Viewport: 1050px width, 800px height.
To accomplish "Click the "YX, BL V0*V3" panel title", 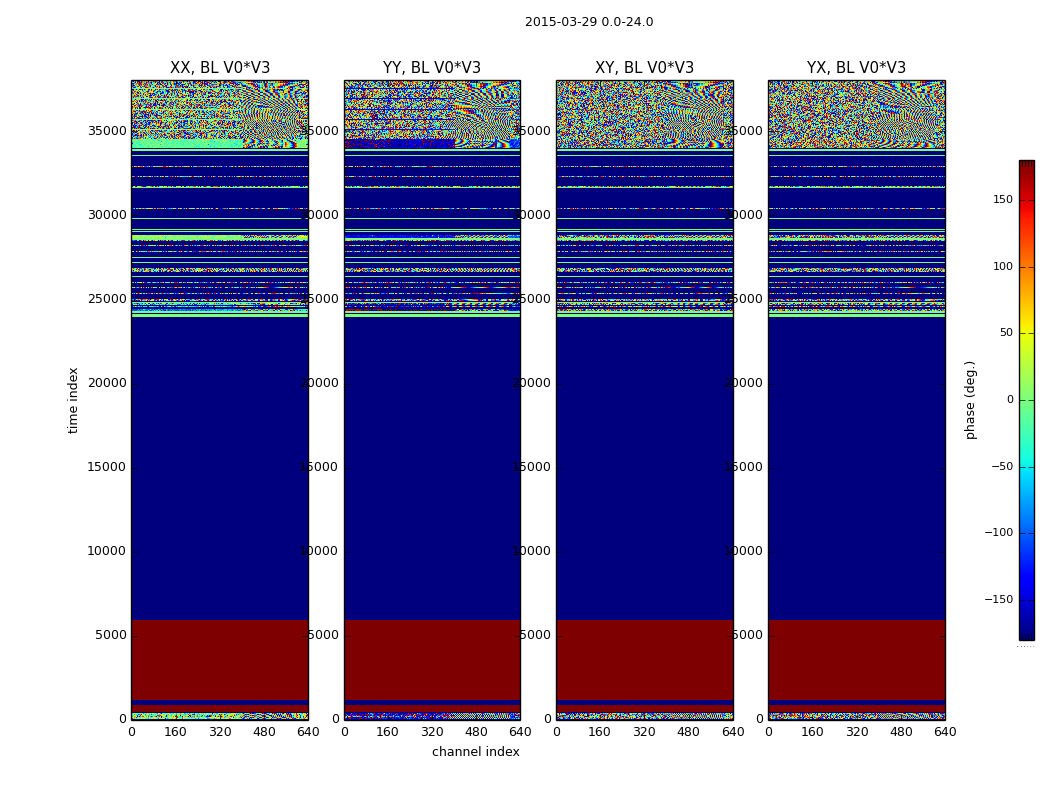I will (856, 68).
